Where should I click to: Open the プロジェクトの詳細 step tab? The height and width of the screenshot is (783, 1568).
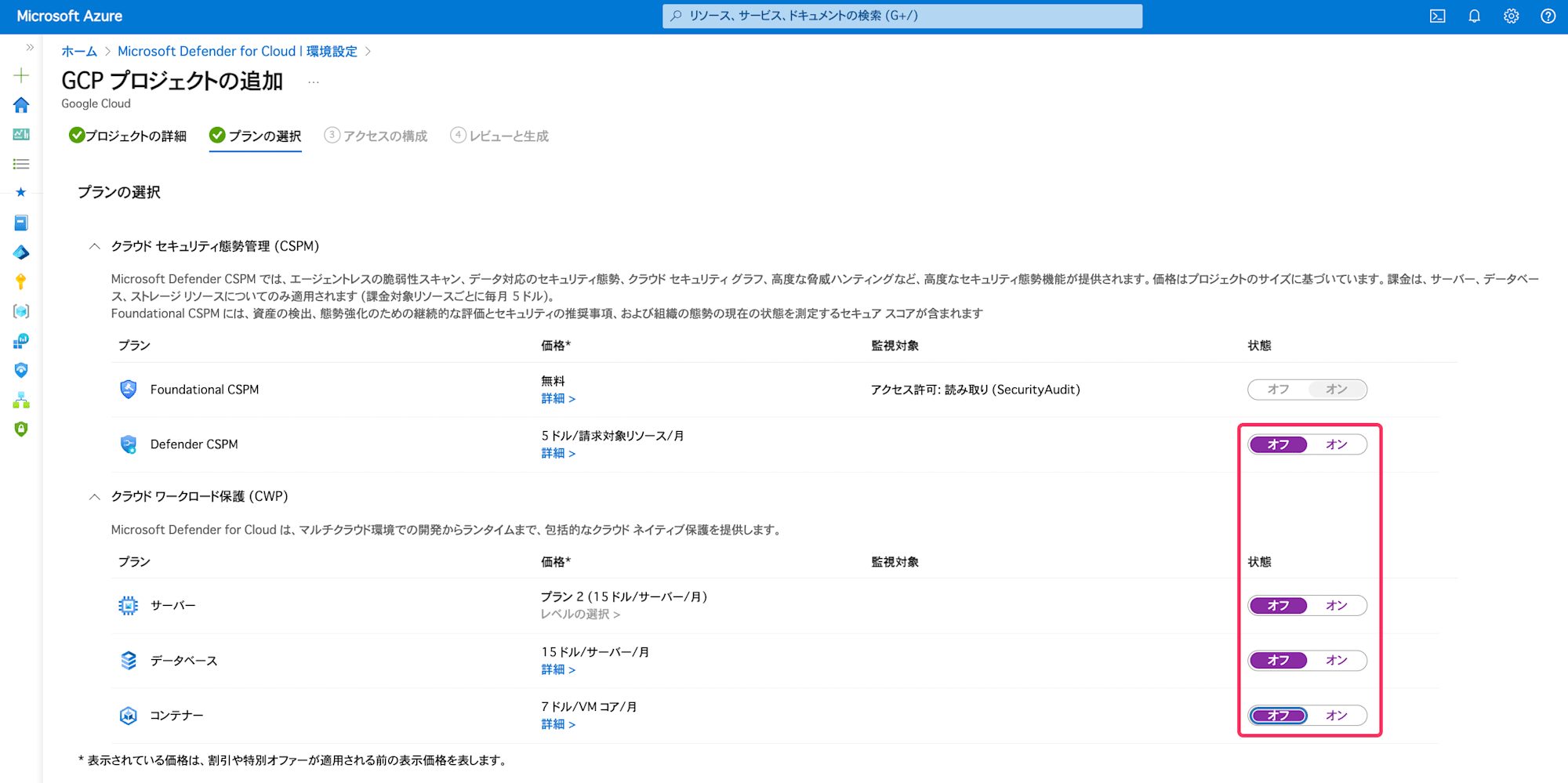128,136
